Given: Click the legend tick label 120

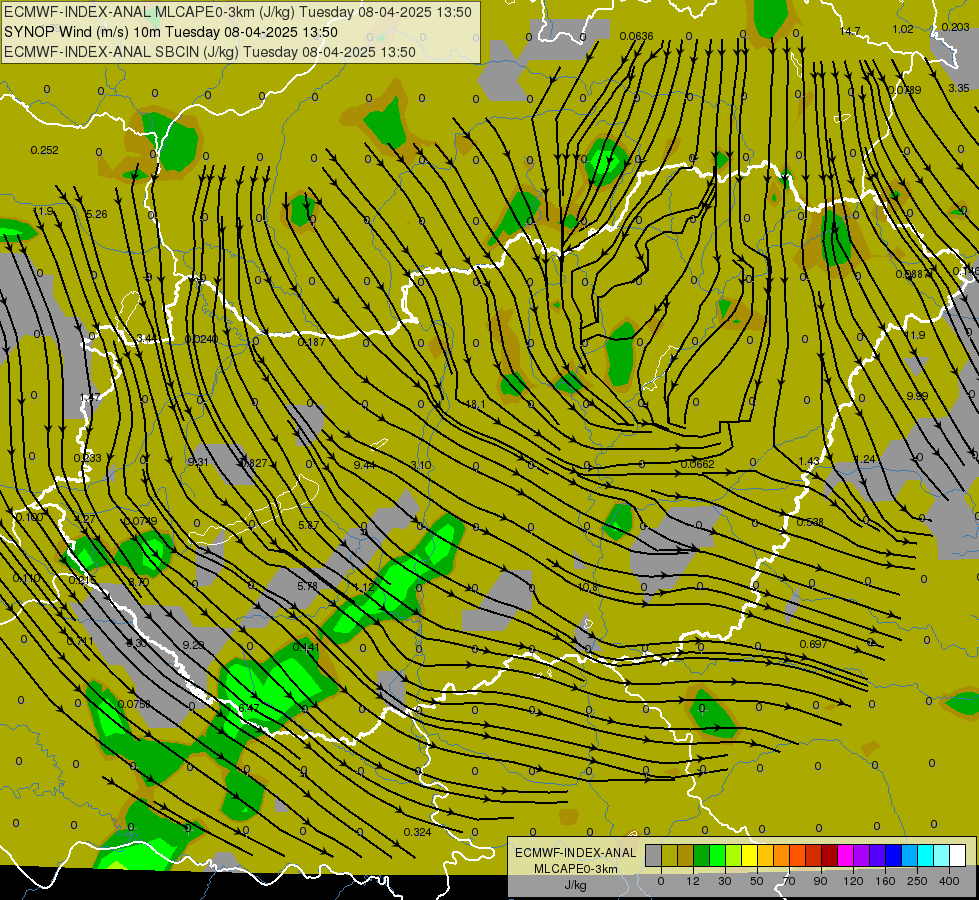Looking at the screenshot, I should point(854,881).
